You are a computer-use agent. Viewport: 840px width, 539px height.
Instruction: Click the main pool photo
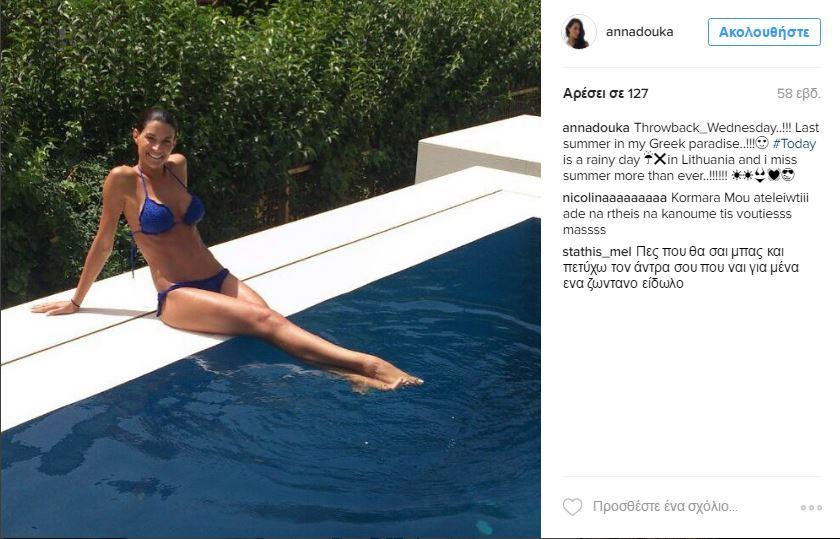pos(271,270)
